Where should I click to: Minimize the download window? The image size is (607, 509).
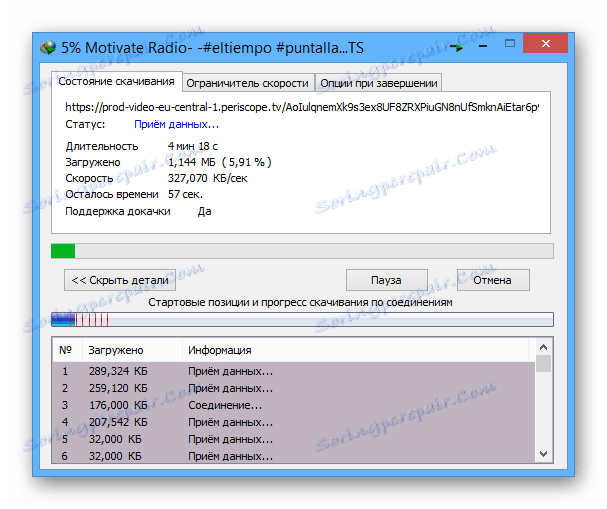pos(482,46)
